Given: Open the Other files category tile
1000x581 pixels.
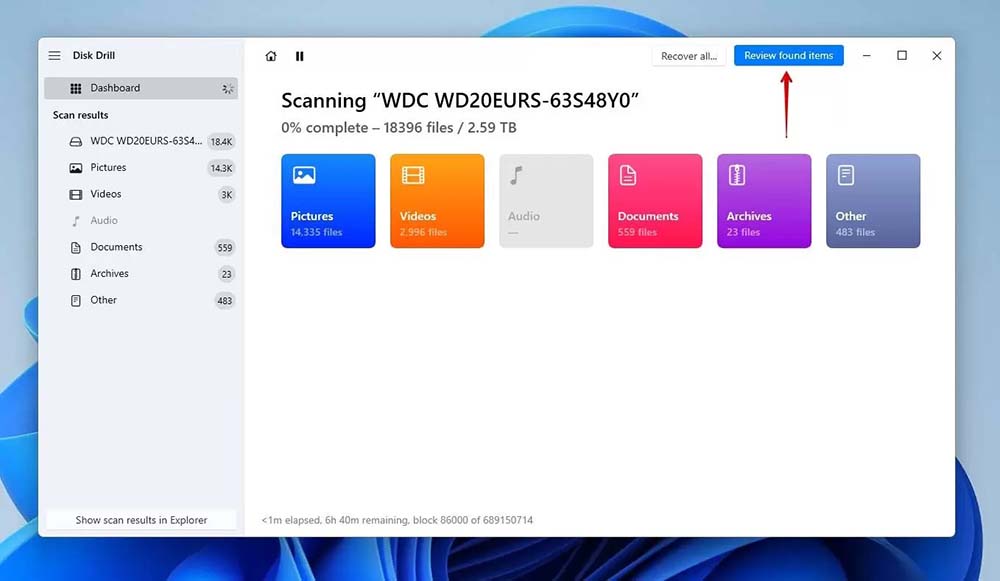Looking at the screenshot, I should point(873,201).
